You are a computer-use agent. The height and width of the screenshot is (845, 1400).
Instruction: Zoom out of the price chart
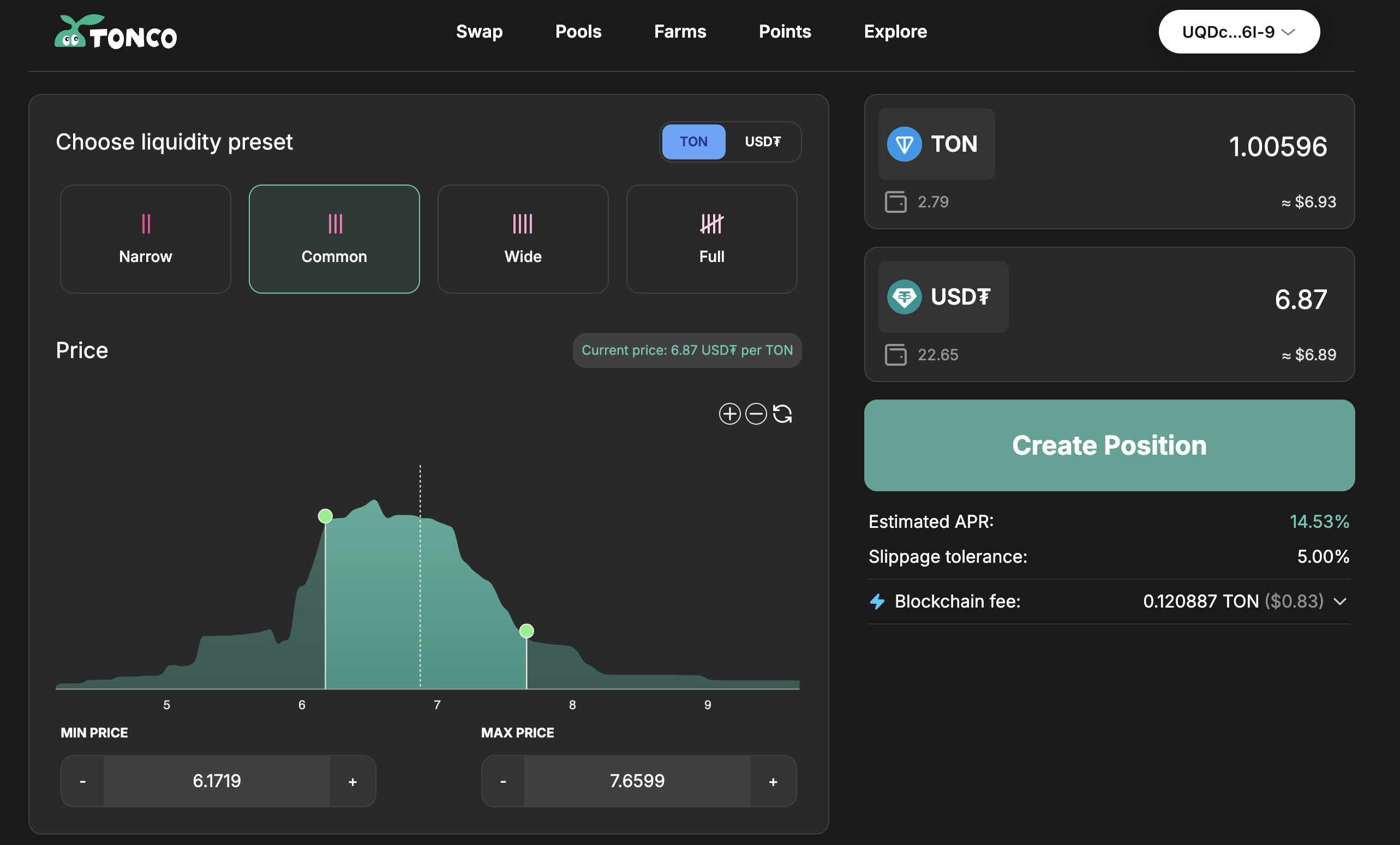pyautogui.click(x=756, y=414)
